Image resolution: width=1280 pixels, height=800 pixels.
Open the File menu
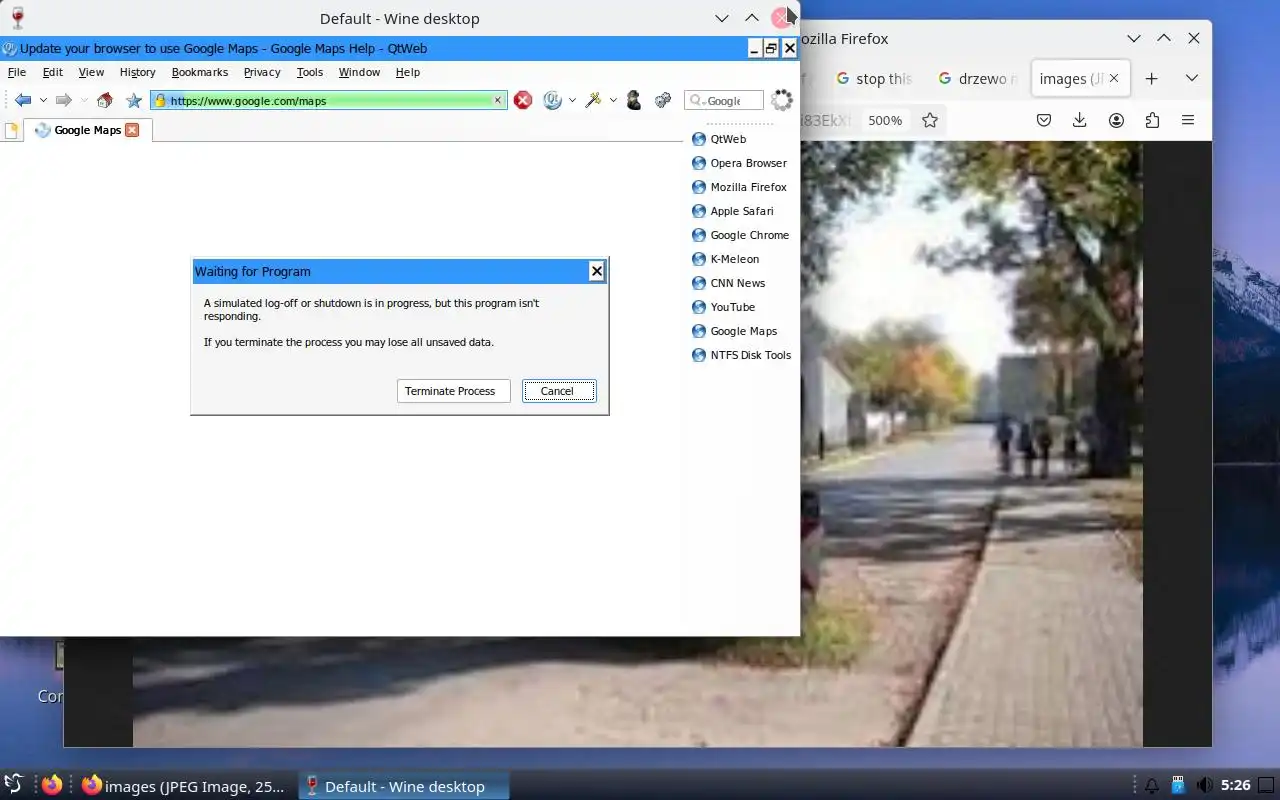coord(17,72)
